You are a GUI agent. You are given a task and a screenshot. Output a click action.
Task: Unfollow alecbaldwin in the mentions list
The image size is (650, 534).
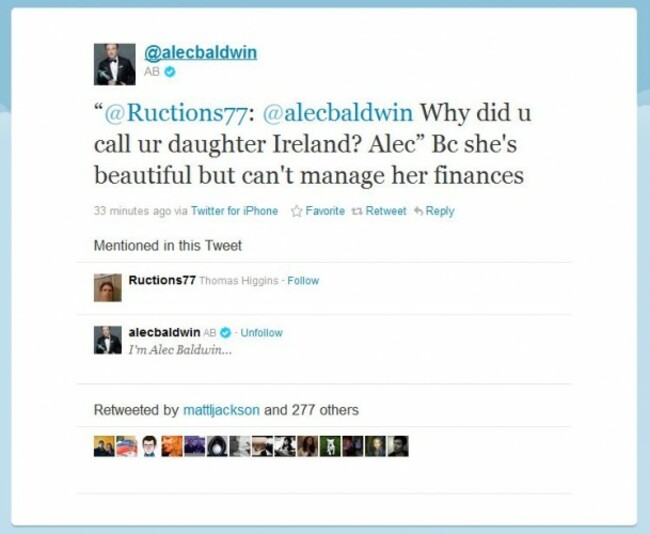[262, 333]
